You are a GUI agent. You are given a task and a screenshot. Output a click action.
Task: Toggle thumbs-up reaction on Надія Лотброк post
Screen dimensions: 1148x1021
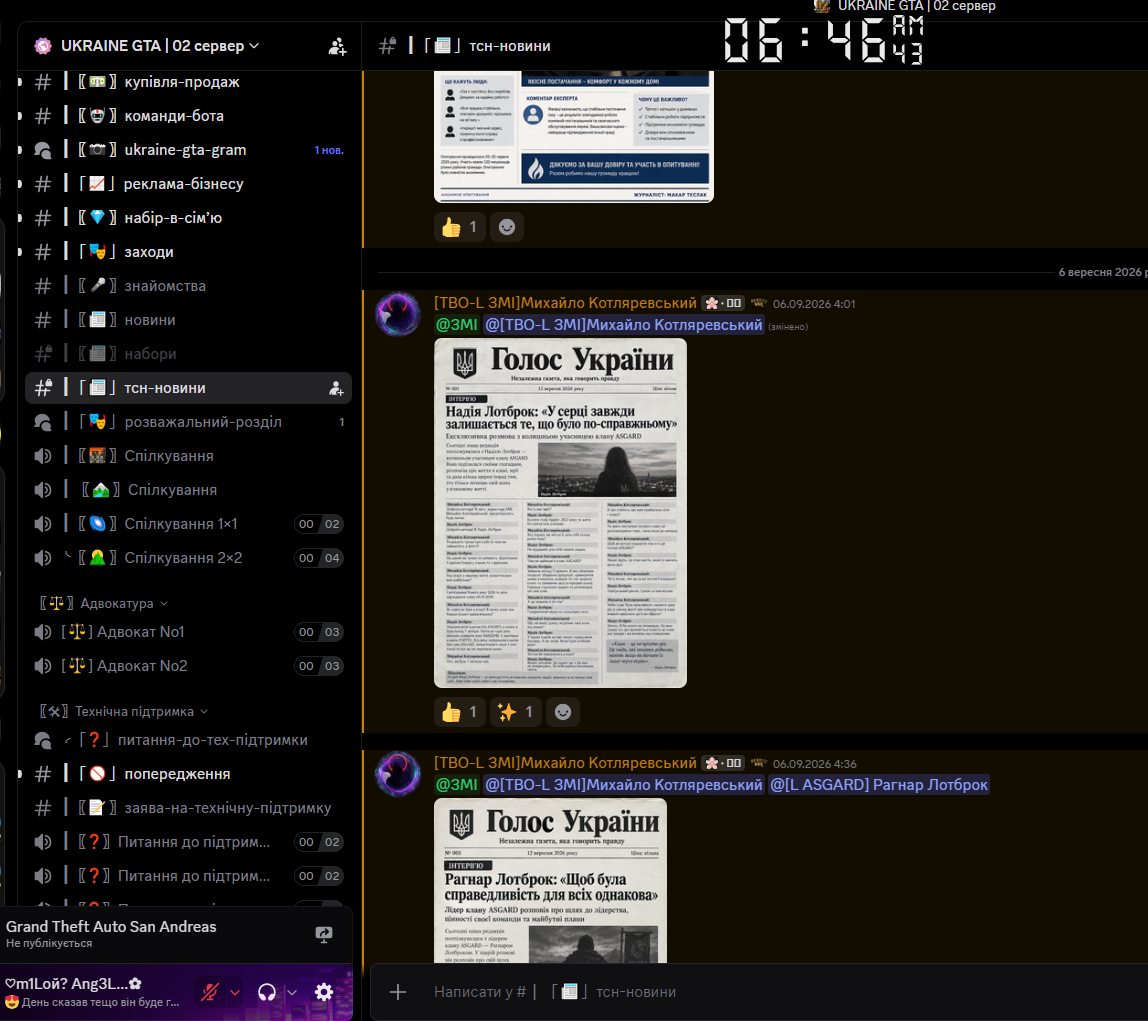pyautogui.click(x=460, y=711)
